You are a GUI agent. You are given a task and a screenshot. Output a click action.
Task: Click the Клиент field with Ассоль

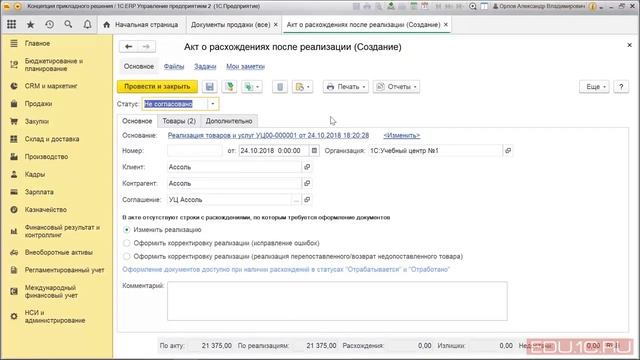click(x=234, y=167)
